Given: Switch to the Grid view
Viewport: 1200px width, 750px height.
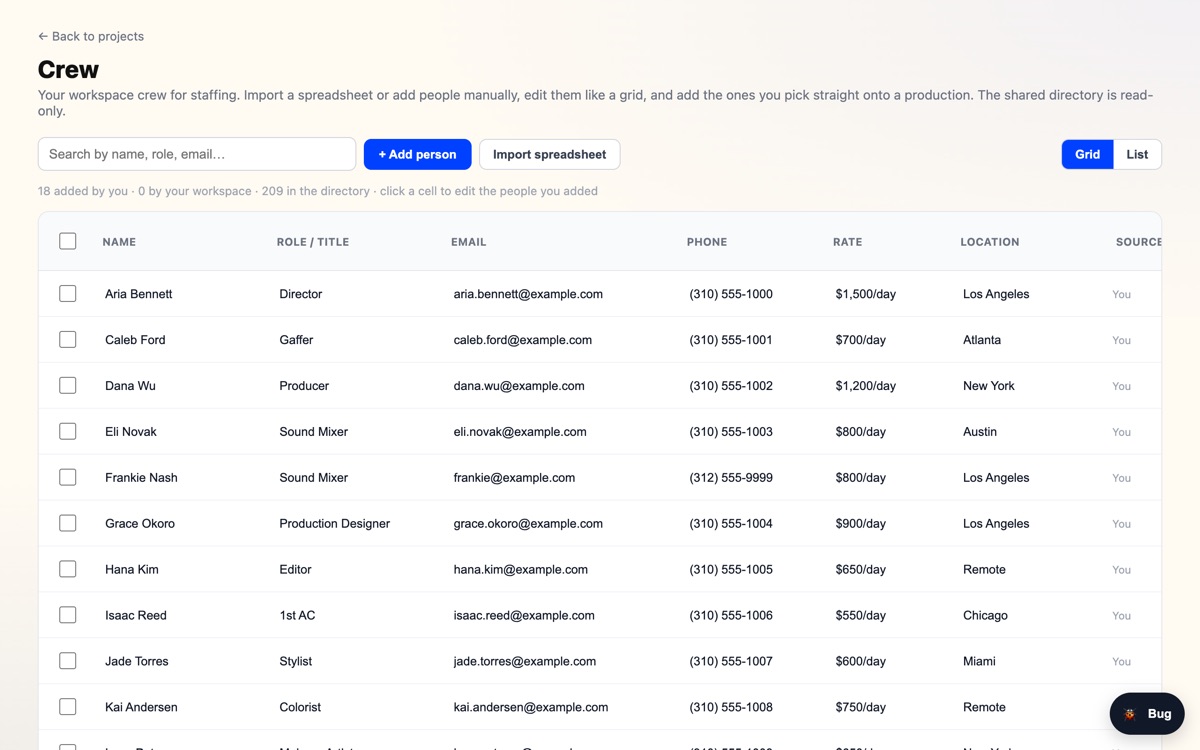Looking at the screenshot, I should [x=1087, y=154].
